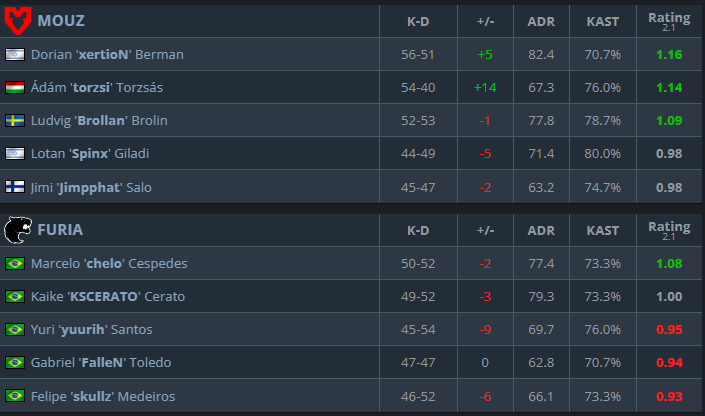Click the Brazil flag beside skullz
The width and height of the screenshot is (705, 416).
(x=15, y=396)
